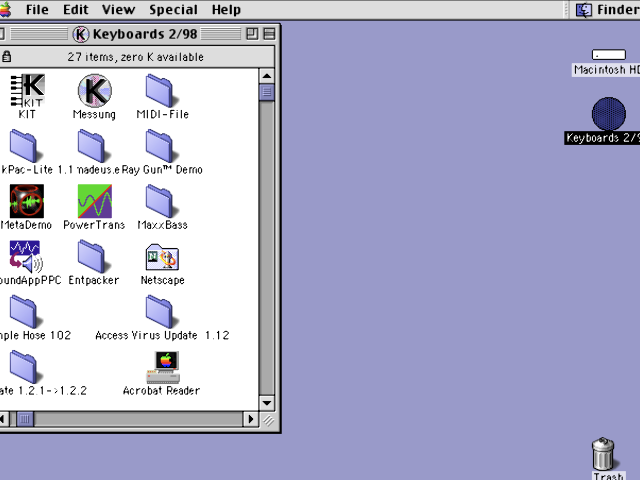640x480 pixels.
Task: Open the MaxxBass folder
Action: pyautogui.click(x=162, y=201)
